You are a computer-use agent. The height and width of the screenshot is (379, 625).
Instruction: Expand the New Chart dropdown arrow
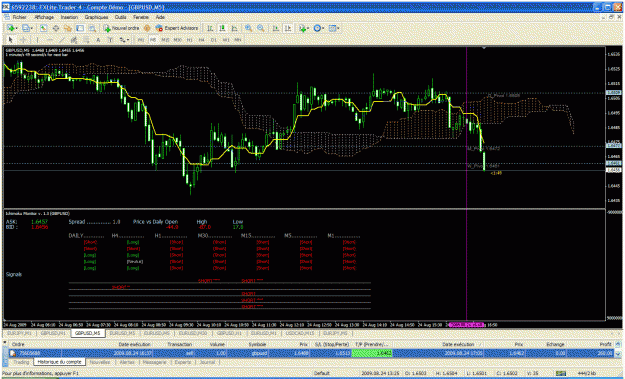16,28
